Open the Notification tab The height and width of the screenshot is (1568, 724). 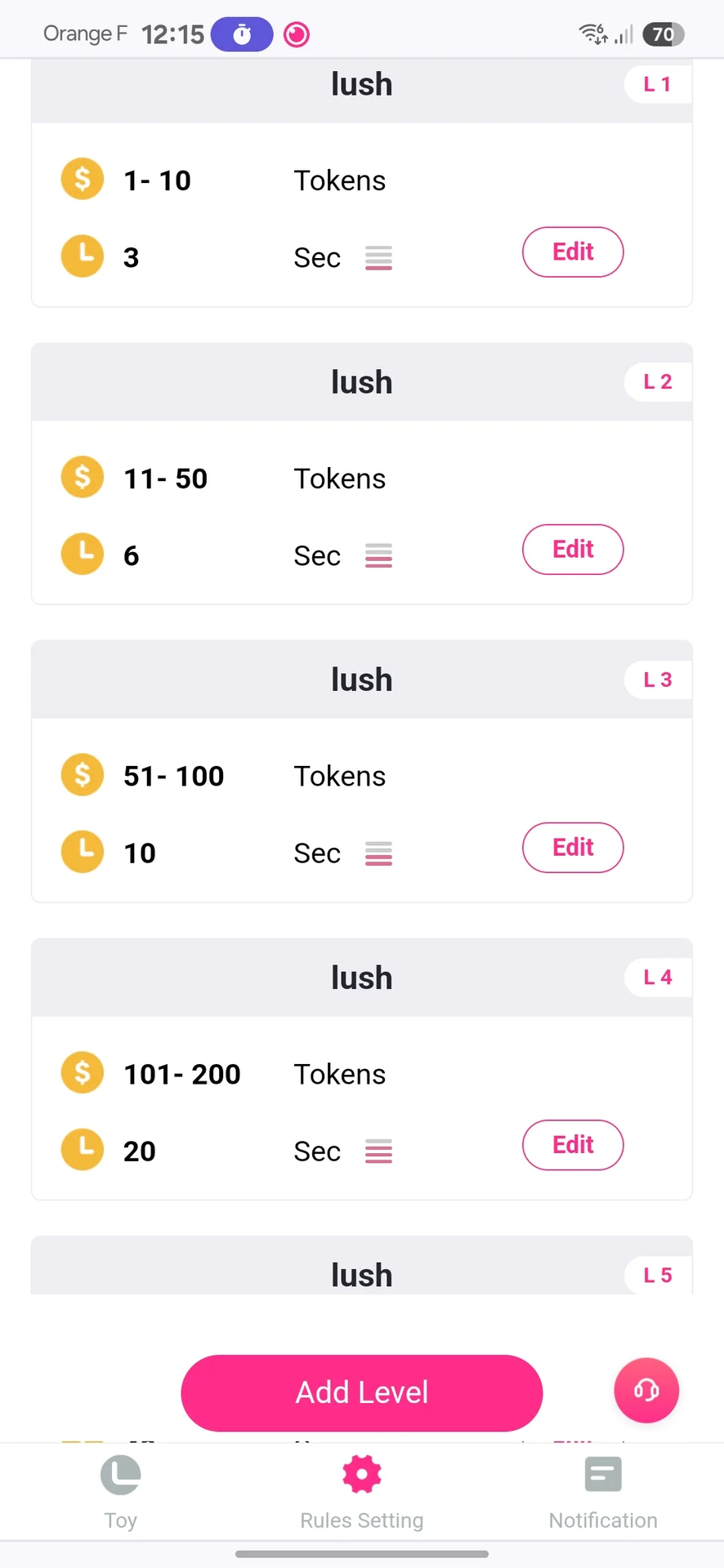tap(603, 1490)
